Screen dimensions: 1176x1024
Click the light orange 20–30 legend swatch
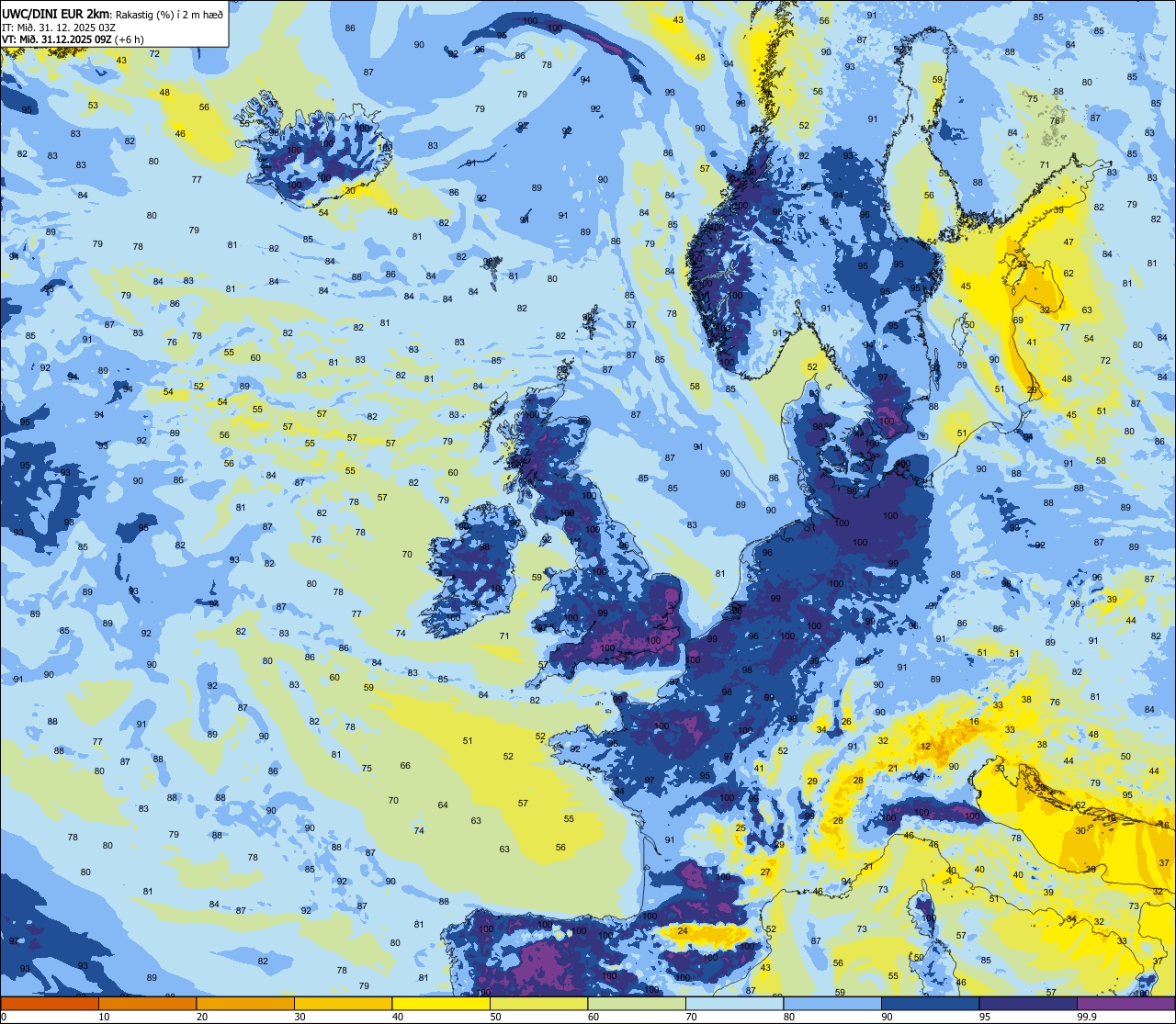245,1004
